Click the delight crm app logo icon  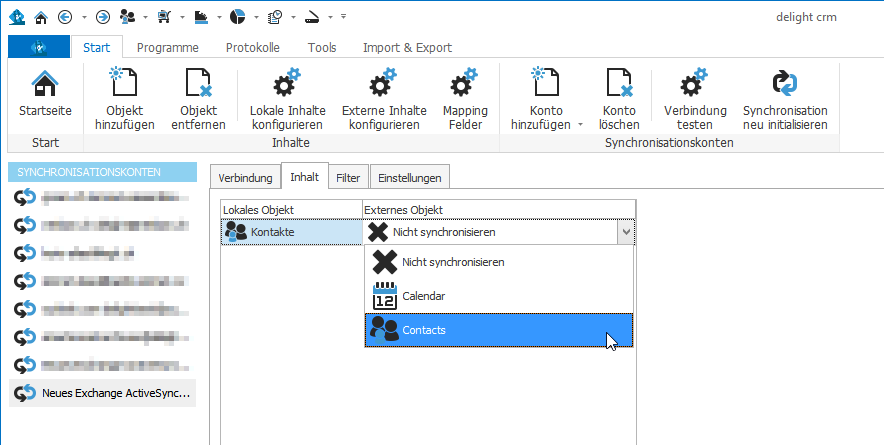click(16, 17)
